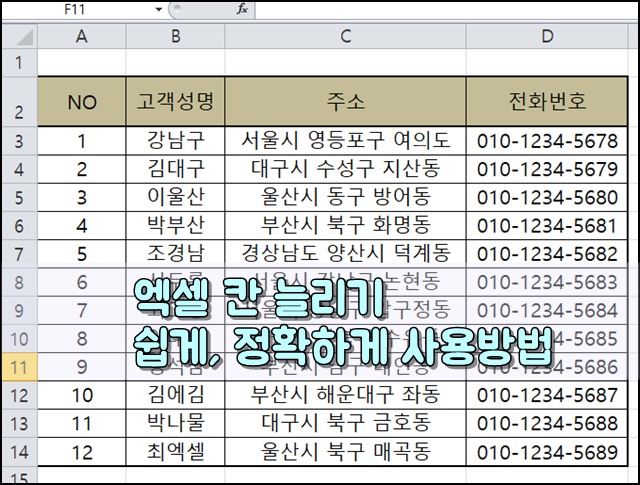This screenshot has width=640, height=485.
Task: Select phone number 010-1234-5682
Action: [547, 254]
